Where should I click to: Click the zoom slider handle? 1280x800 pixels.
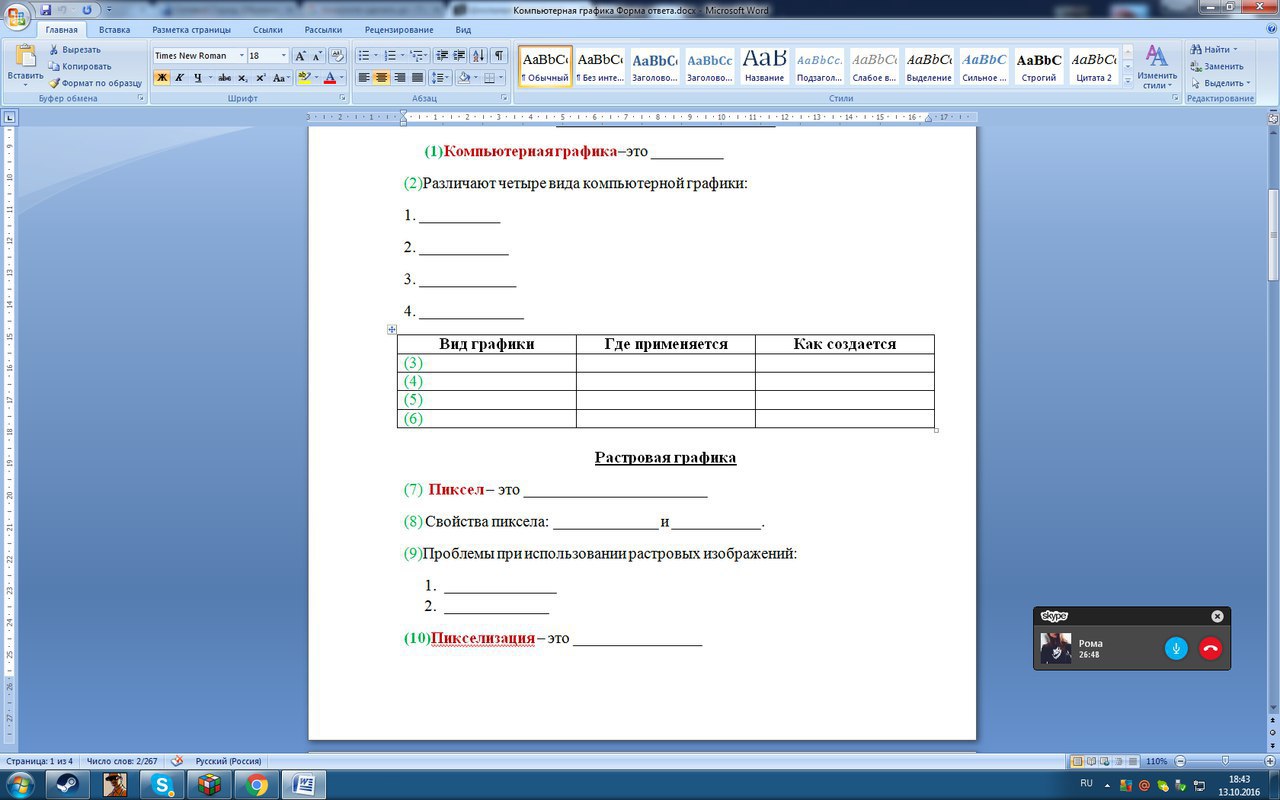pos(1226,761)
